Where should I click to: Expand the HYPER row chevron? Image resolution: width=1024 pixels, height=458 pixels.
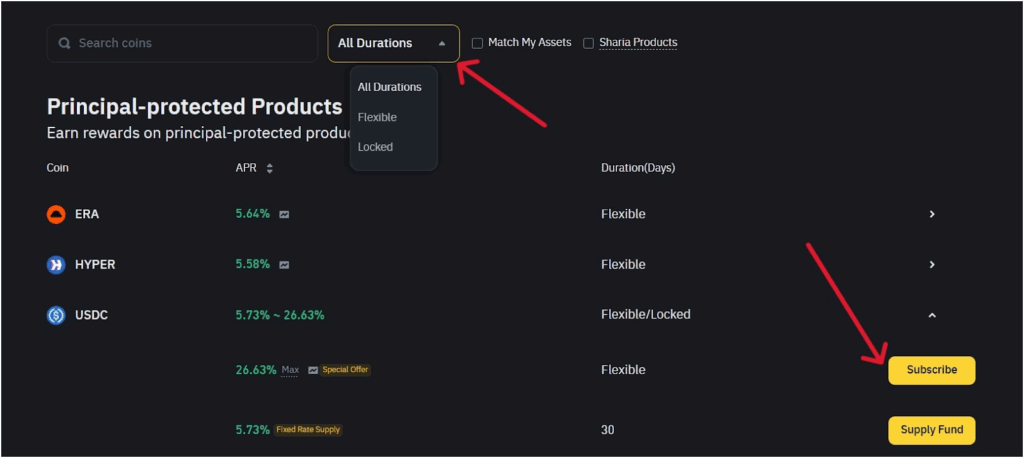(x=932, y=265)
